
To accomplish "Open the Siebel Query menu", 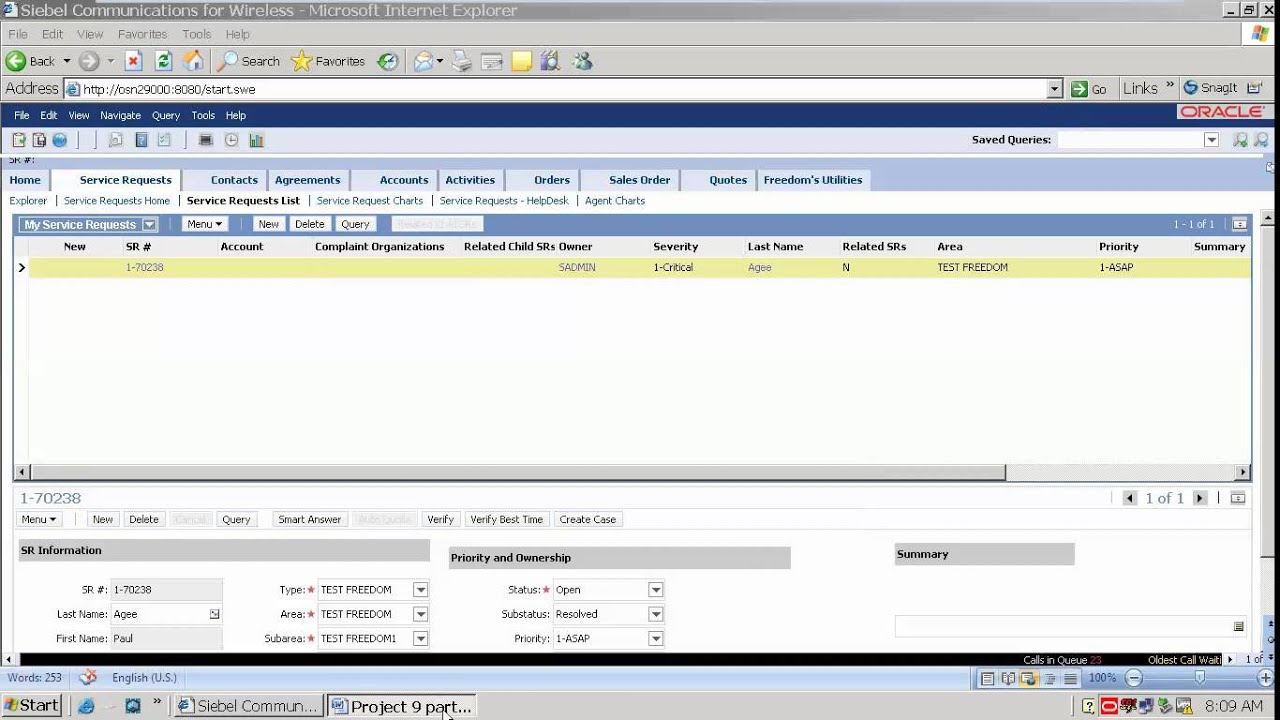I will (x=166, y=115).
